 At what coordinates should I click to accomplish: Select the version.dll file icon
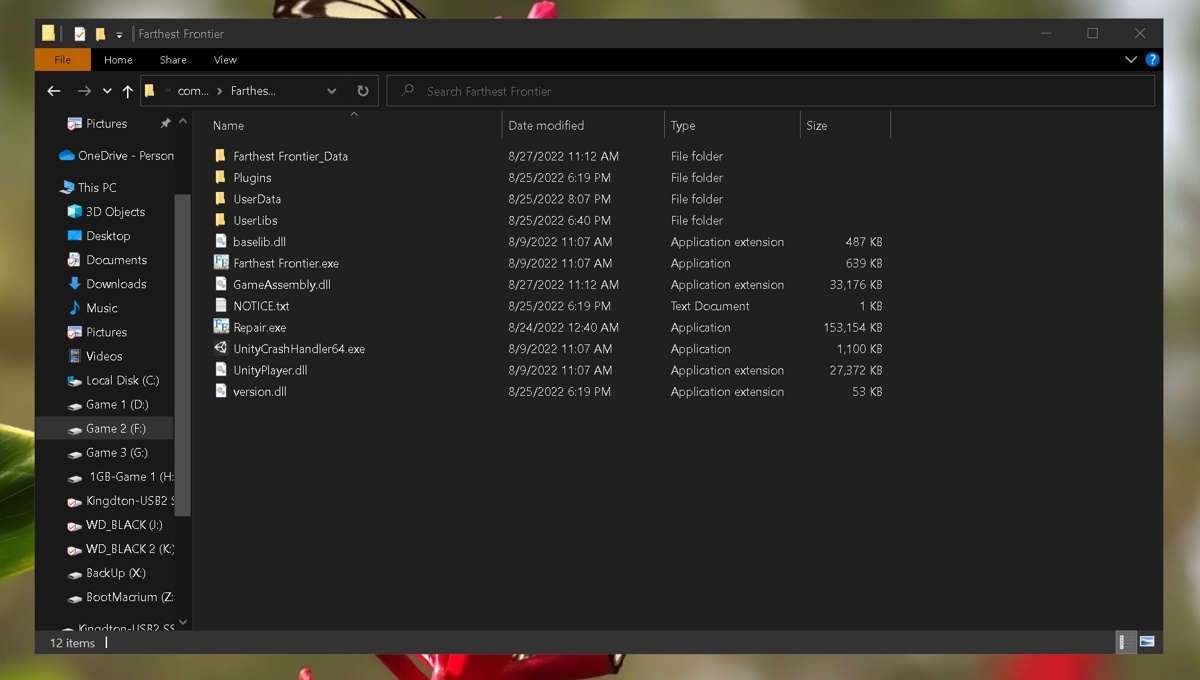(x=221, y=391)
